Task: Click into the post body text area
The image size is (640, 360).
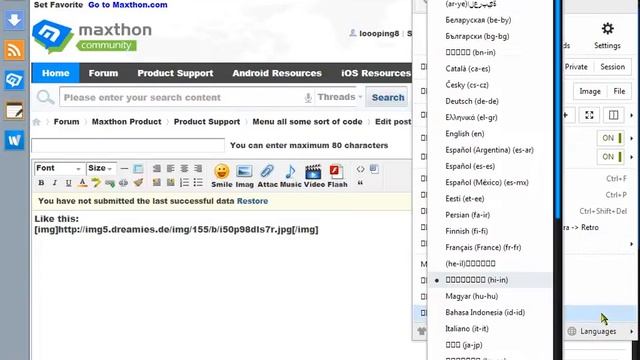Action: pyautogui.click(x=222, y=286)
